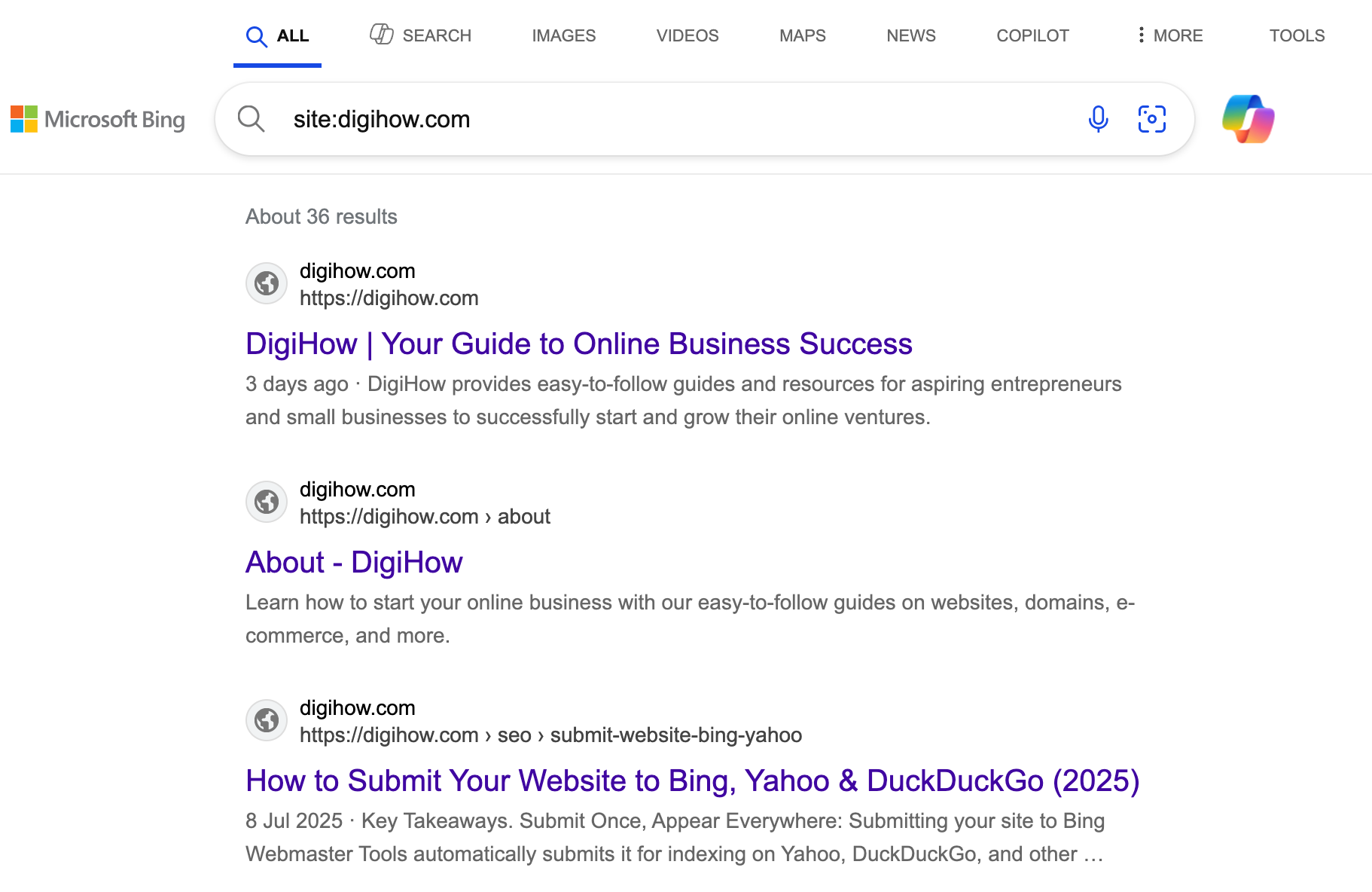Open the DigiHow online business success result

pos(578,344)
